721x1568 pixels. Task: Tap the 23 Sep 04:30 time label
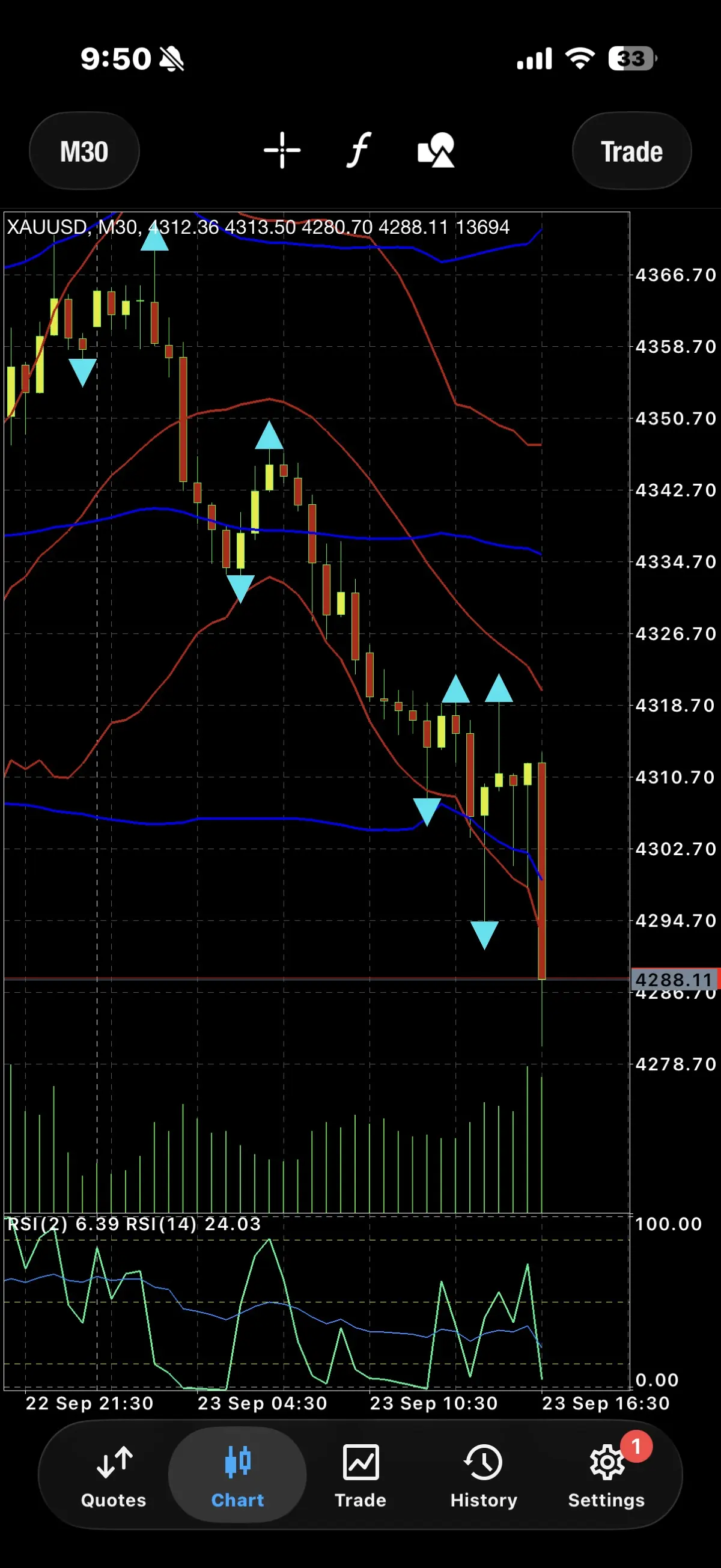(x=262, y=1403)
